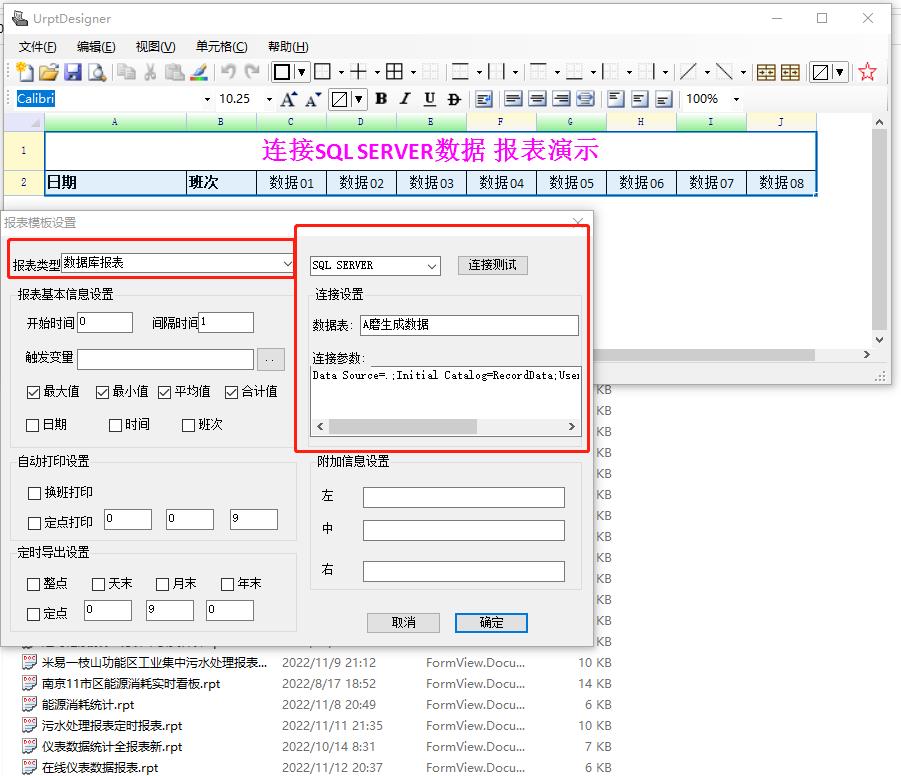Toggle bold formatting
Screen dimensions: 901x776
381,99
